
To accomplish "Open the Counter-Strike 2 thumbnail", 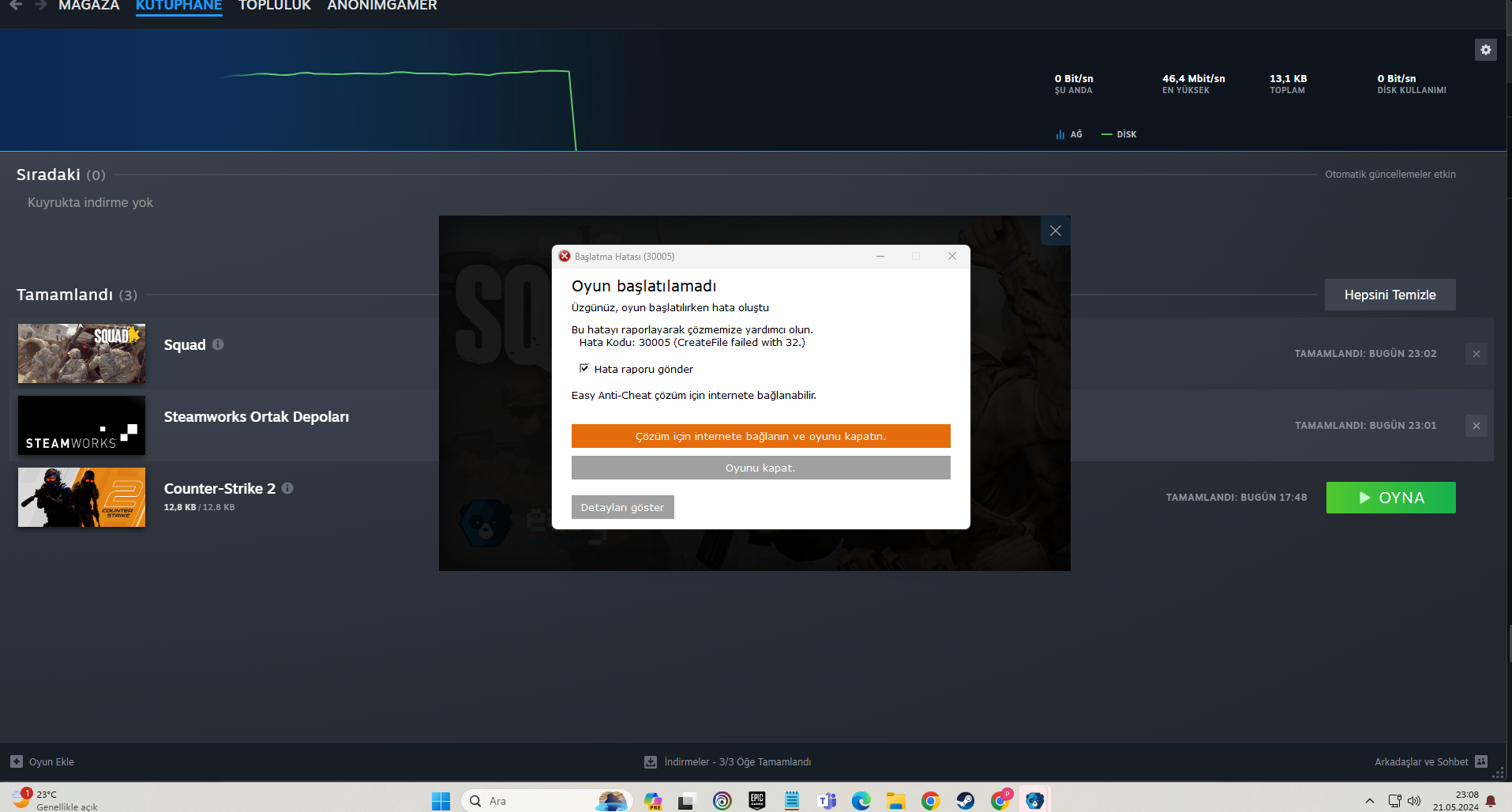I will [81, 497].
